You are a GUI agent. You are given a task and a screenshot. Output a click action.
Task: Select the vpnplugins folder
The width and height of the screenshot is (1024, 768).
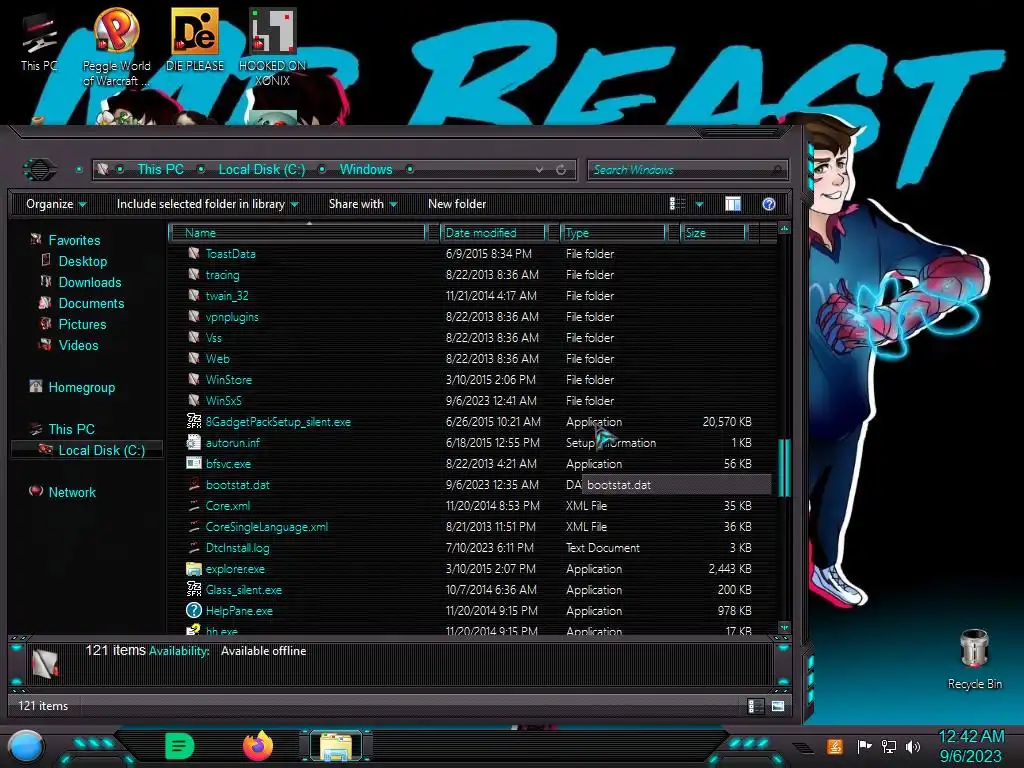[x=232, y=317]
